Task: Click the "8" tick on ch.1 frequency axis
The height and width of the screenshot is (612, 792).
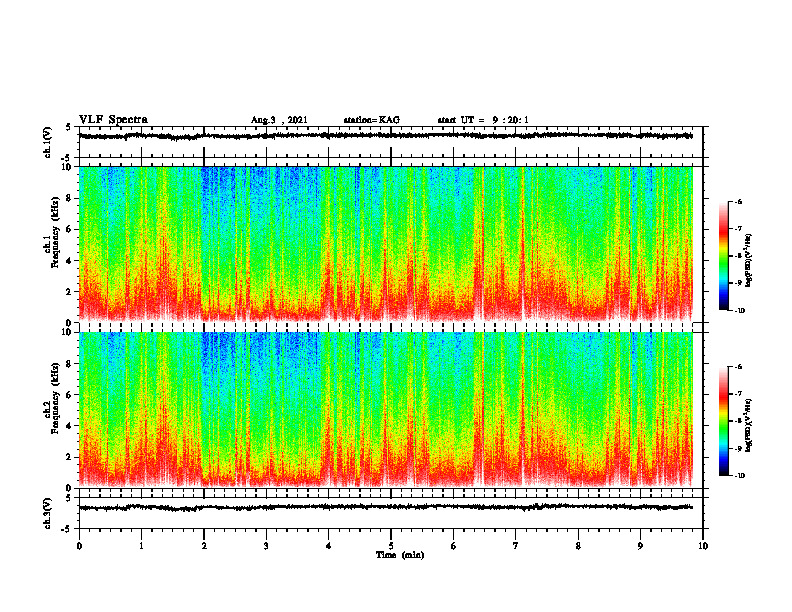Action: pos(69,198)
